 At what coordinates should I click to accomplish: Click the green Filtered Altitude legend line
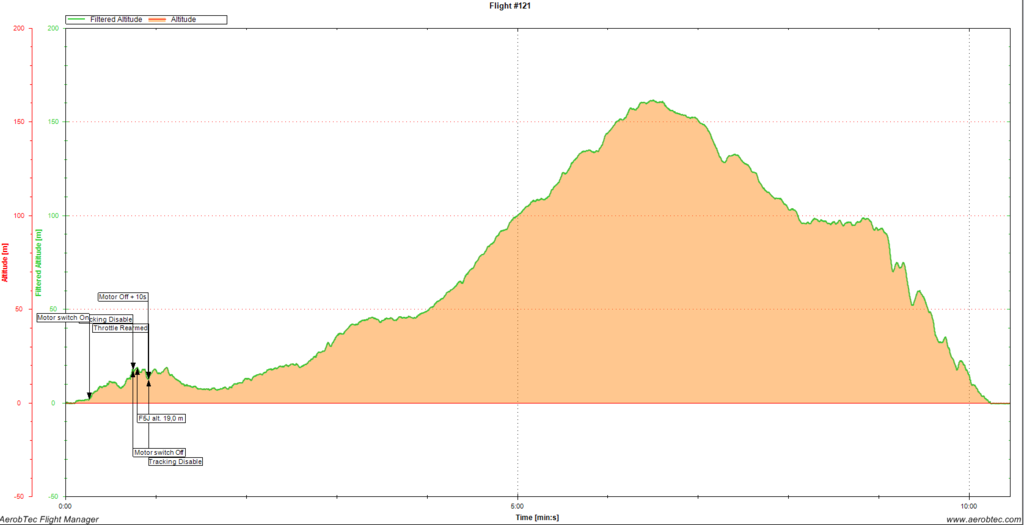point(78,19)
